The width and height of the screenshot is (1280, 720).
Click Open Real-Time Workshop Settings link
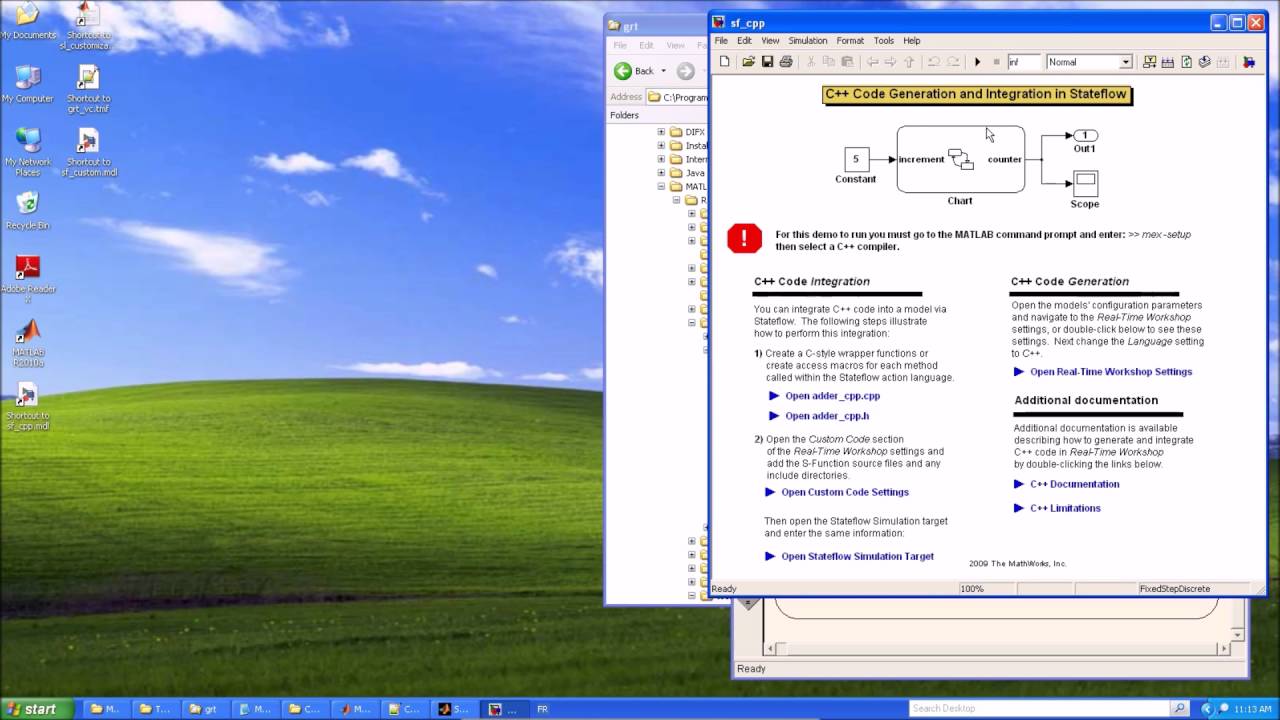coord(1111,372)
